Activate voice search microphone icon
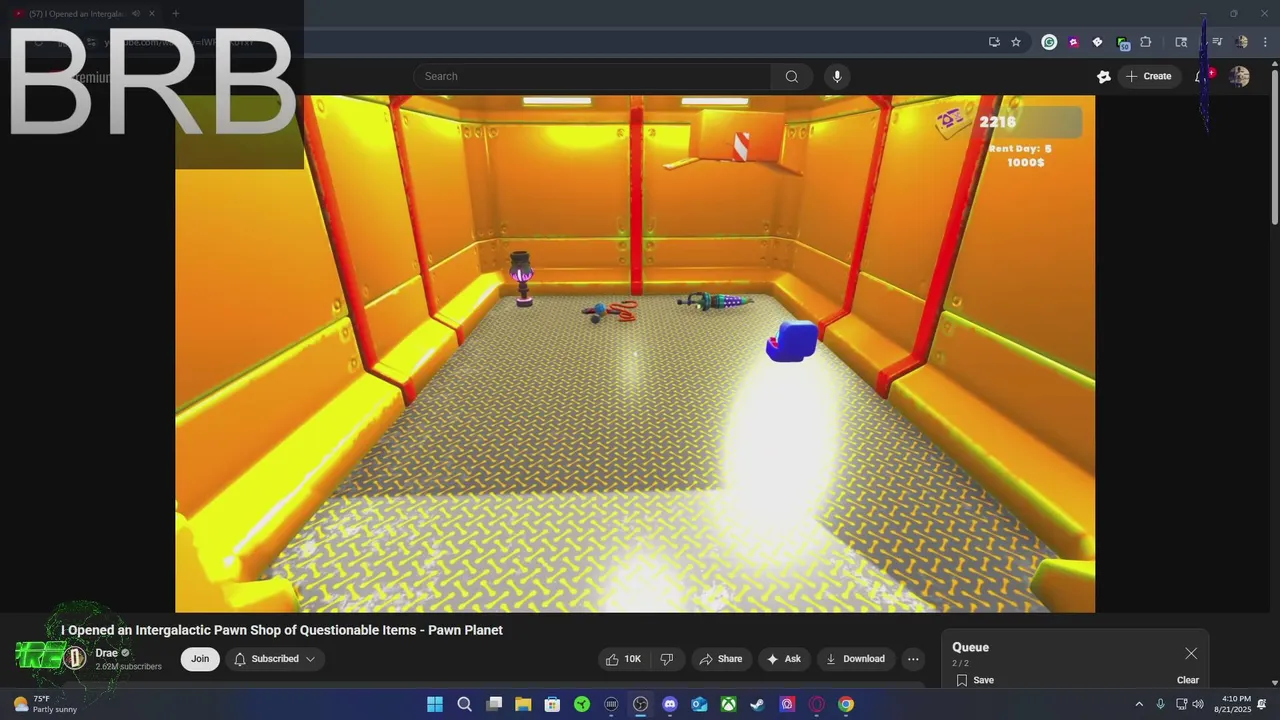The width and height of the screenshot is (1280, 720). [x=837, y=76]
